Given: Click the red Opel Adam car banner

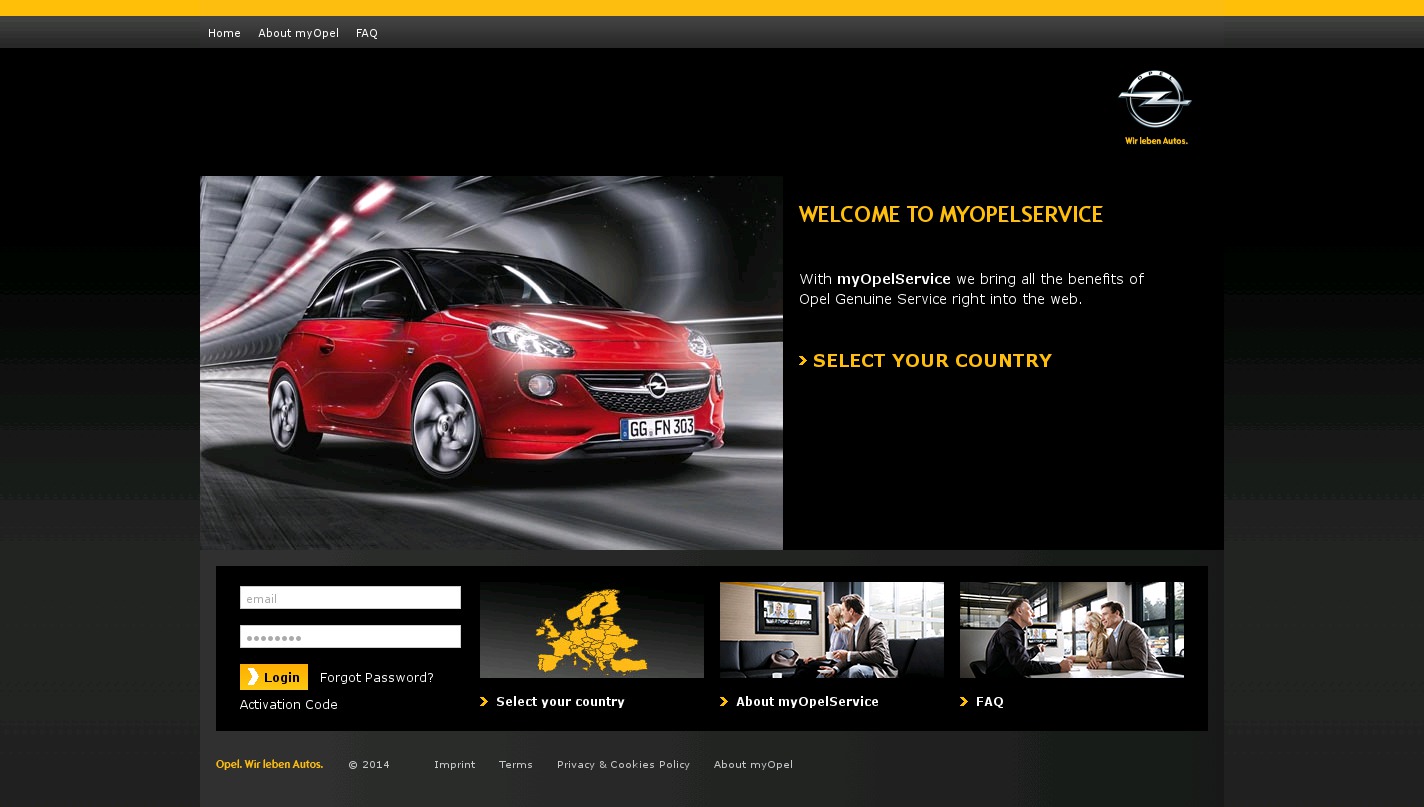Looking at the screenshot, I should pyautogui.click(x=491, y=363).
